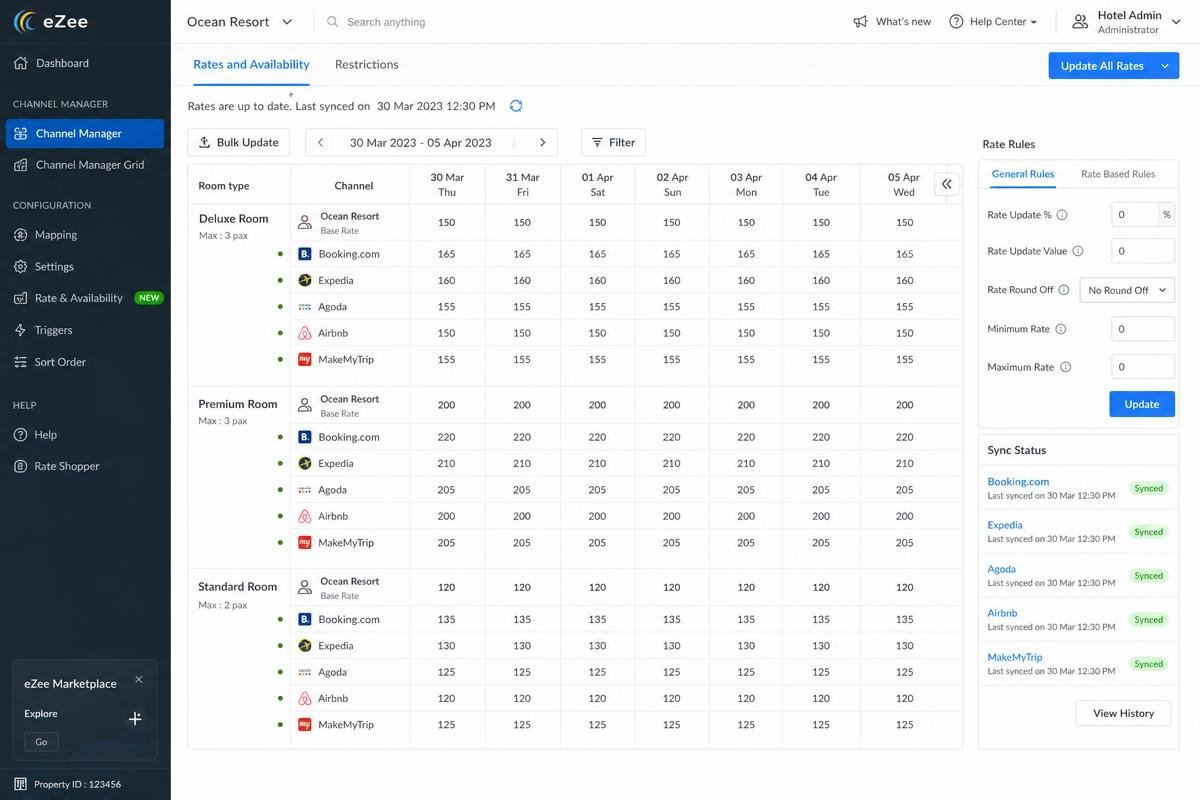This screenshot has width=1200, height=800.
Task: Open the MakeMyTrip sync status link
Action: (x=1015, y=658)
